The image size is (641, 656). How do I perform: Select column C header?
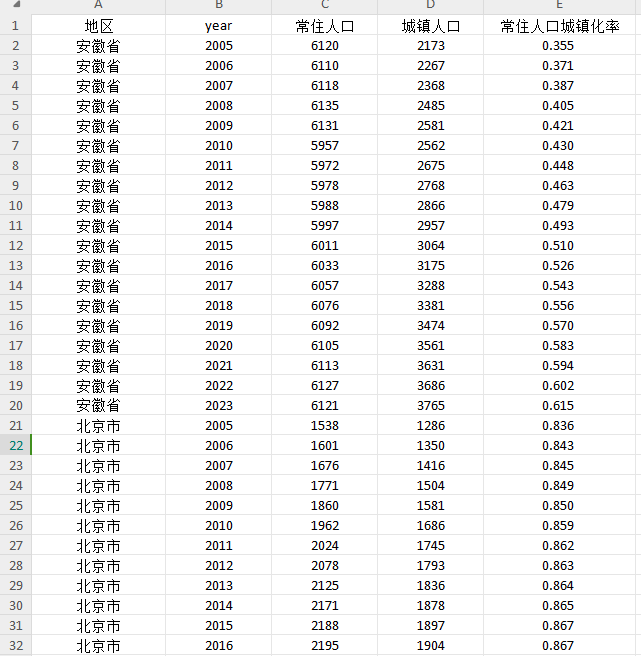pos(324,6)
